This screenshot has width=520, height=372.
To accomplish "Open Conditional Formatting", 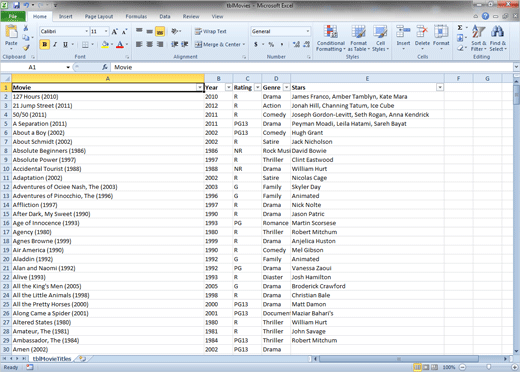I will pyautogui.click(x=331, y=38).
